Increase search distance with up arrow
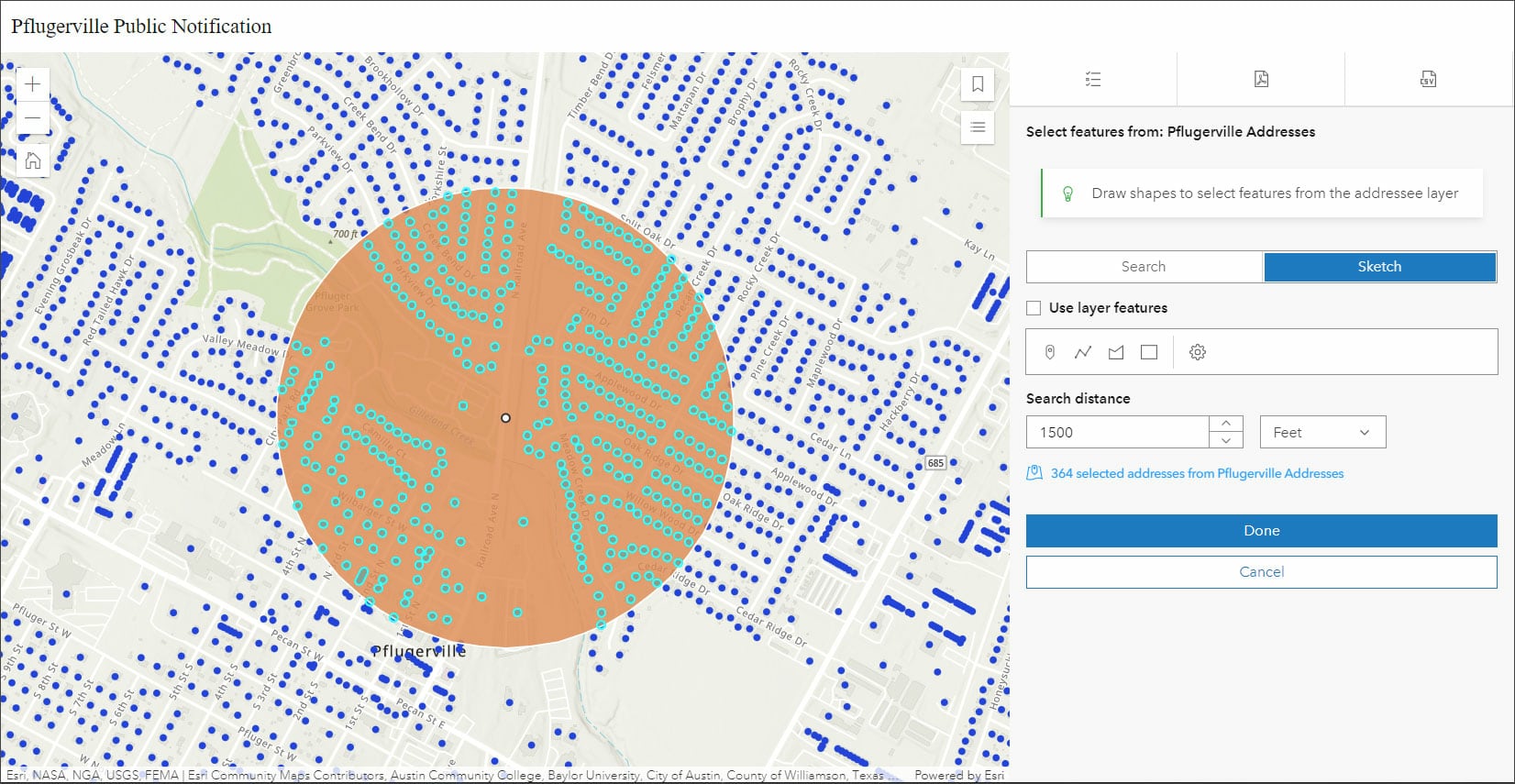 pyautogui.click(x=1226, y=424)
